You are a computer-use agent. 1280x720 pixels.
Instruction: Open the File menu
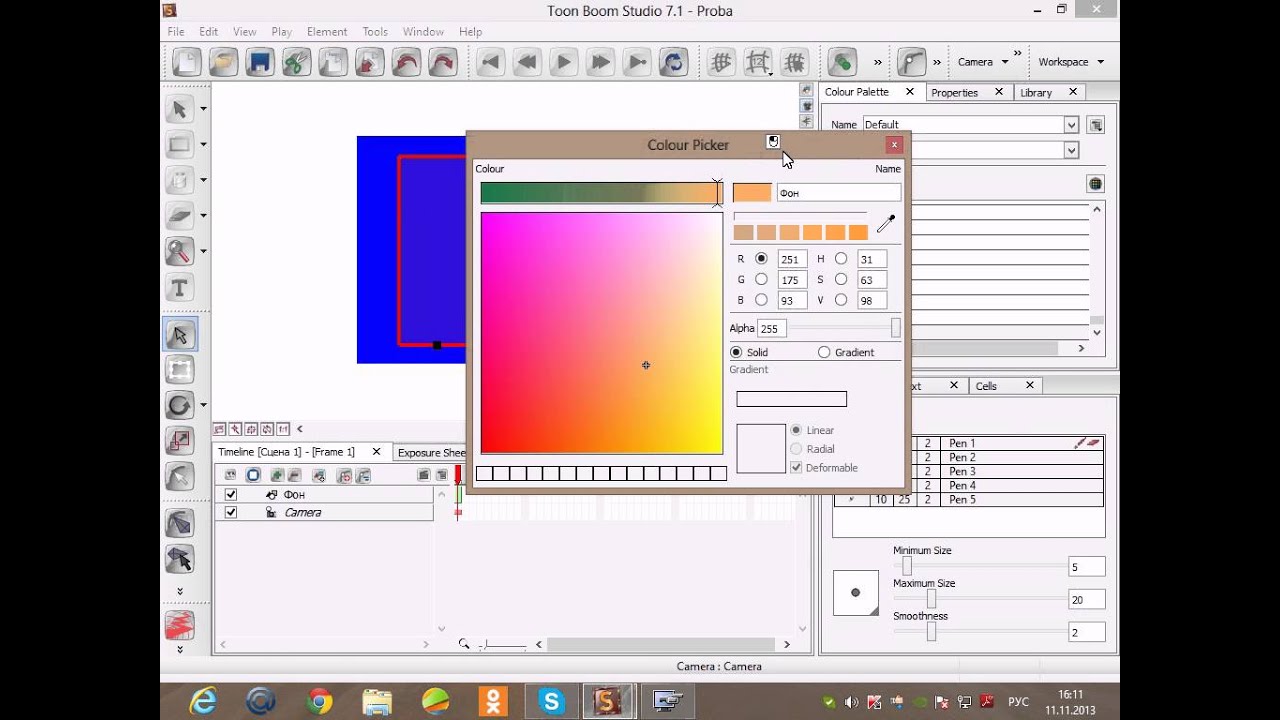point(176,32)
